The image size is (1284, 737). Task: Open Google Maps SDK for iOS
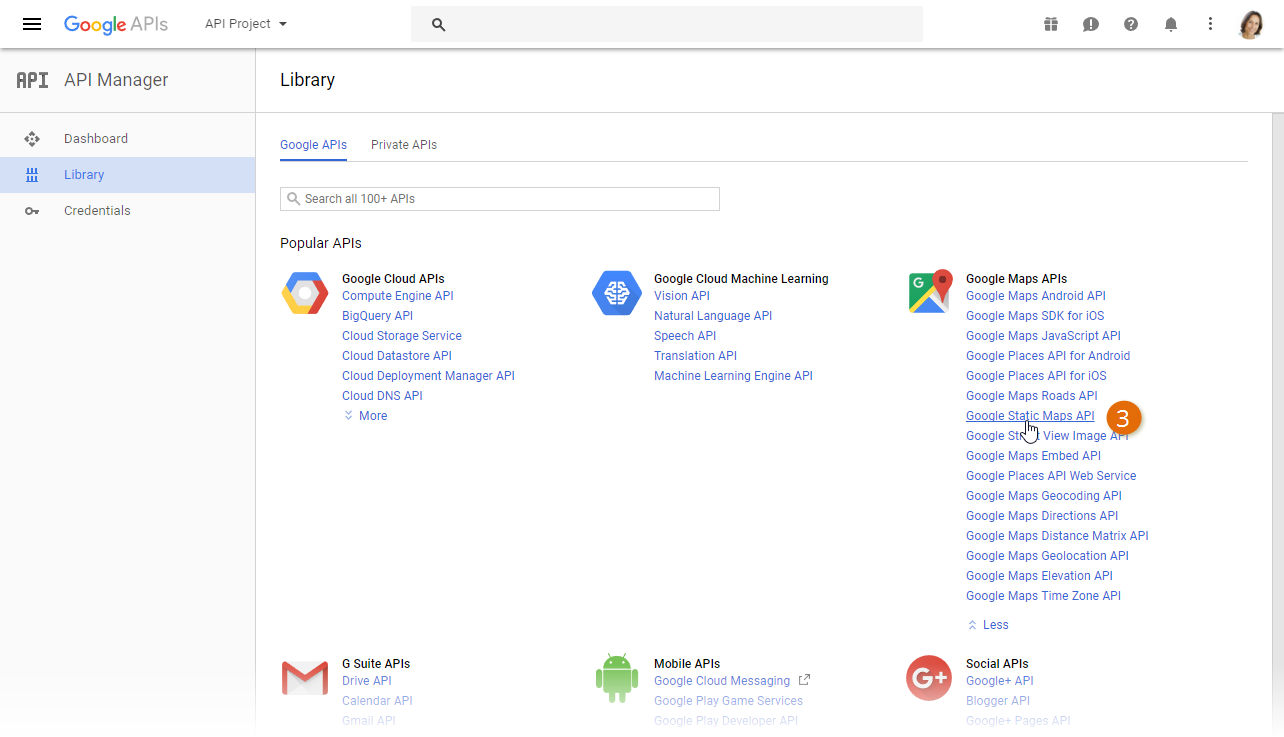coord(1035,316)
